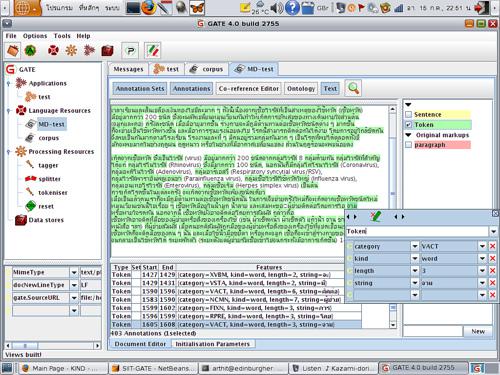Click the green circle toolbar icon
Viewport: 500px width, 375px height.
tap(30, 51)
